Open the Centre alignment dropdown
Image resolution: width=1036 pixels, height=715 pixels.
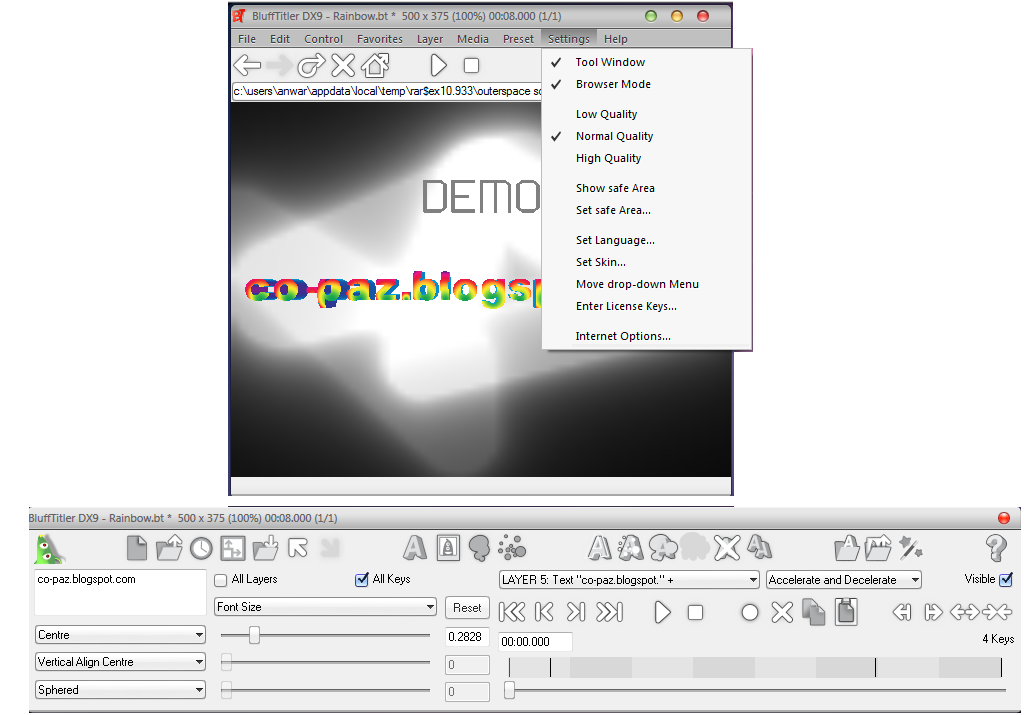120,635
